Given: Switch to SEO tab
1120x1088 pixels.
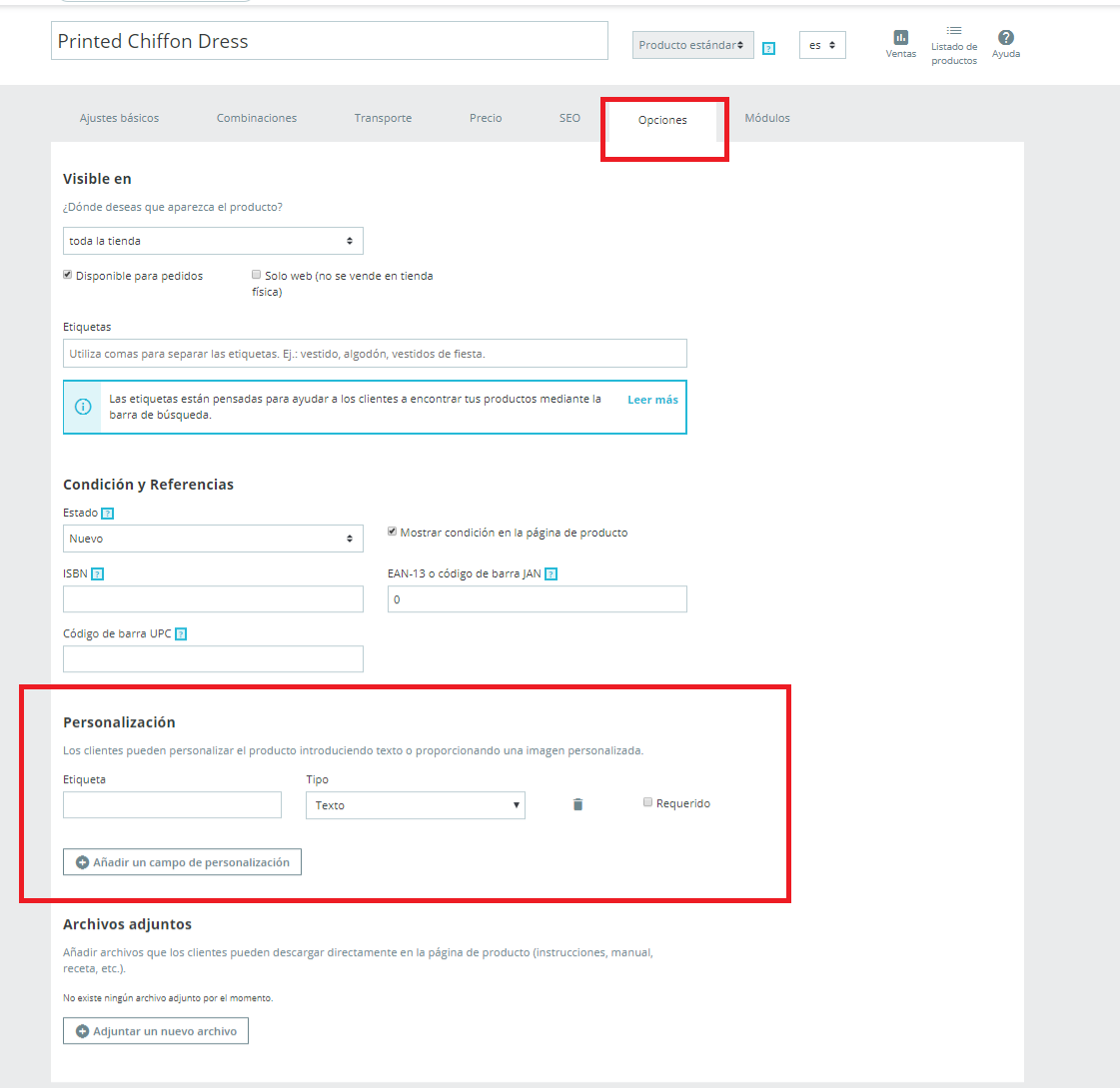Looking at the screenshot, I should click(x=569, y=118).
